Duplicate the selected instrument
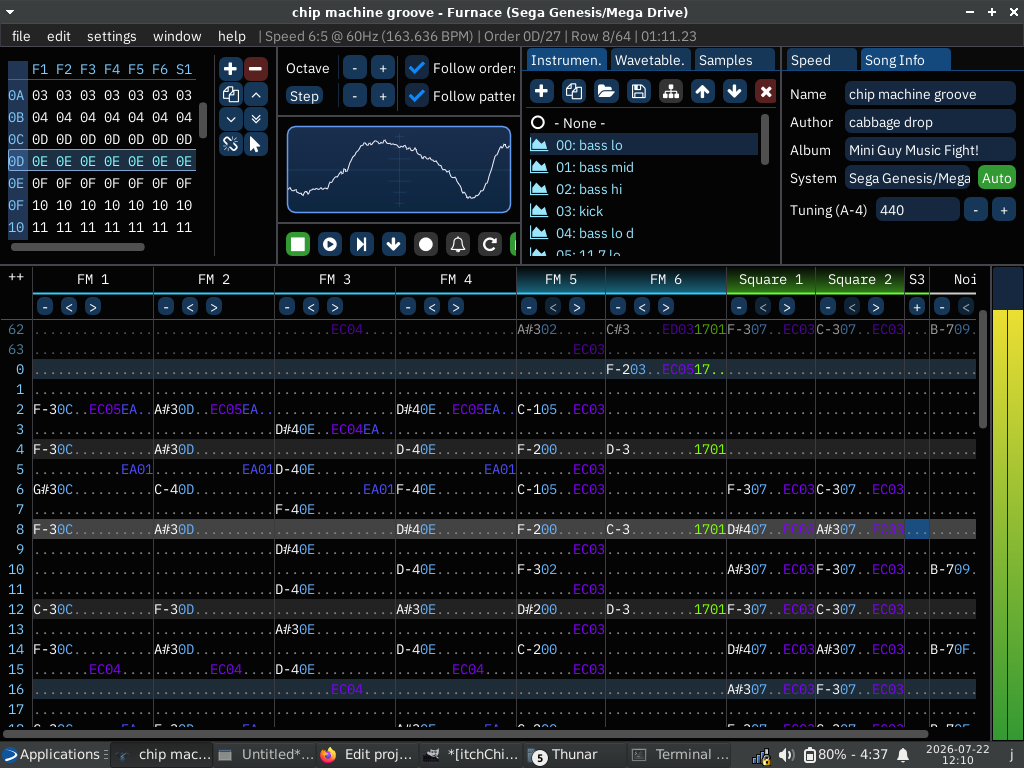The image size is (1024, 768). pos(573,91)
